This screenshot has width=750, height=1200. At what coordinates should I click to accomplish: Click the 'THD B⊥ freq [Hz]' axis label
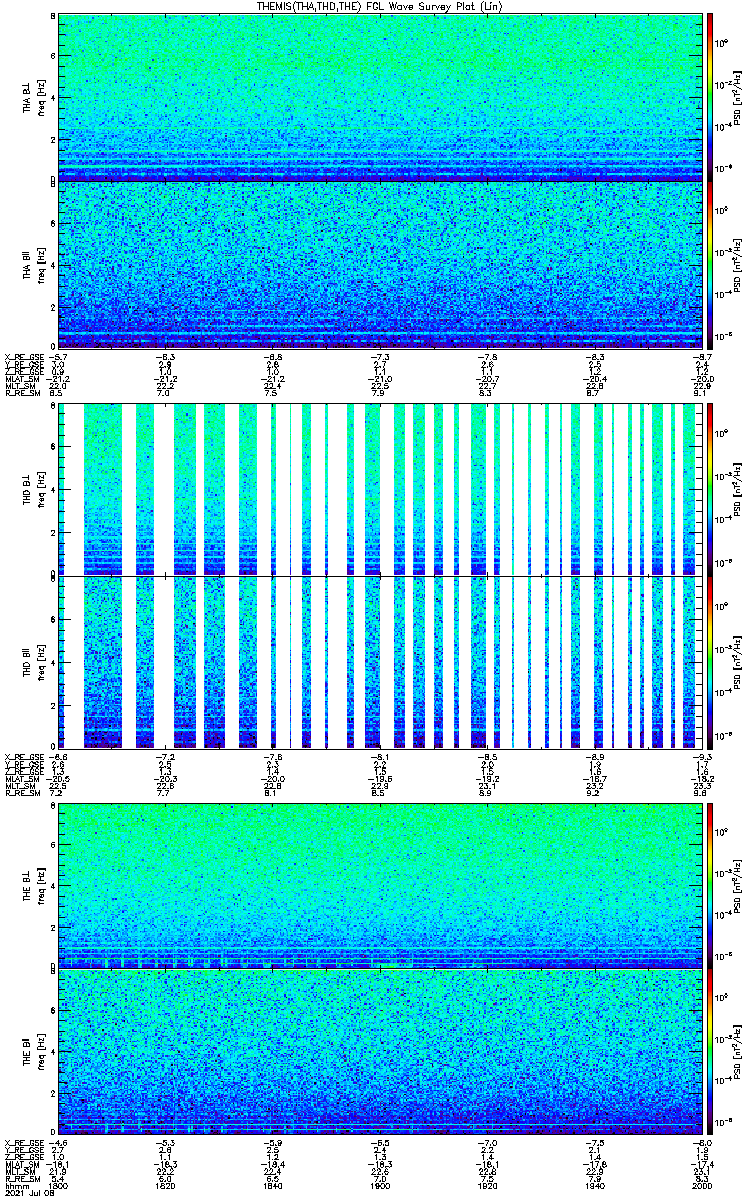point(34,492)
